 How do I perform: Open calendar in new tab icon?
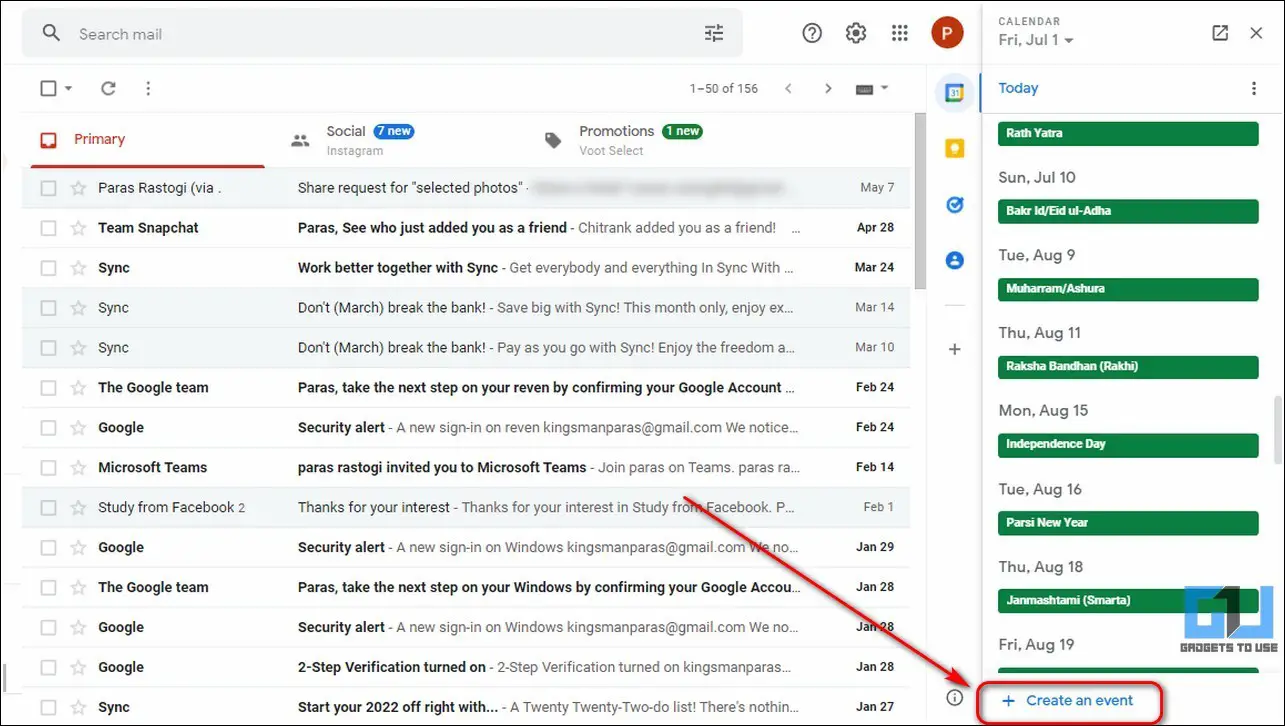point(1220,33)
